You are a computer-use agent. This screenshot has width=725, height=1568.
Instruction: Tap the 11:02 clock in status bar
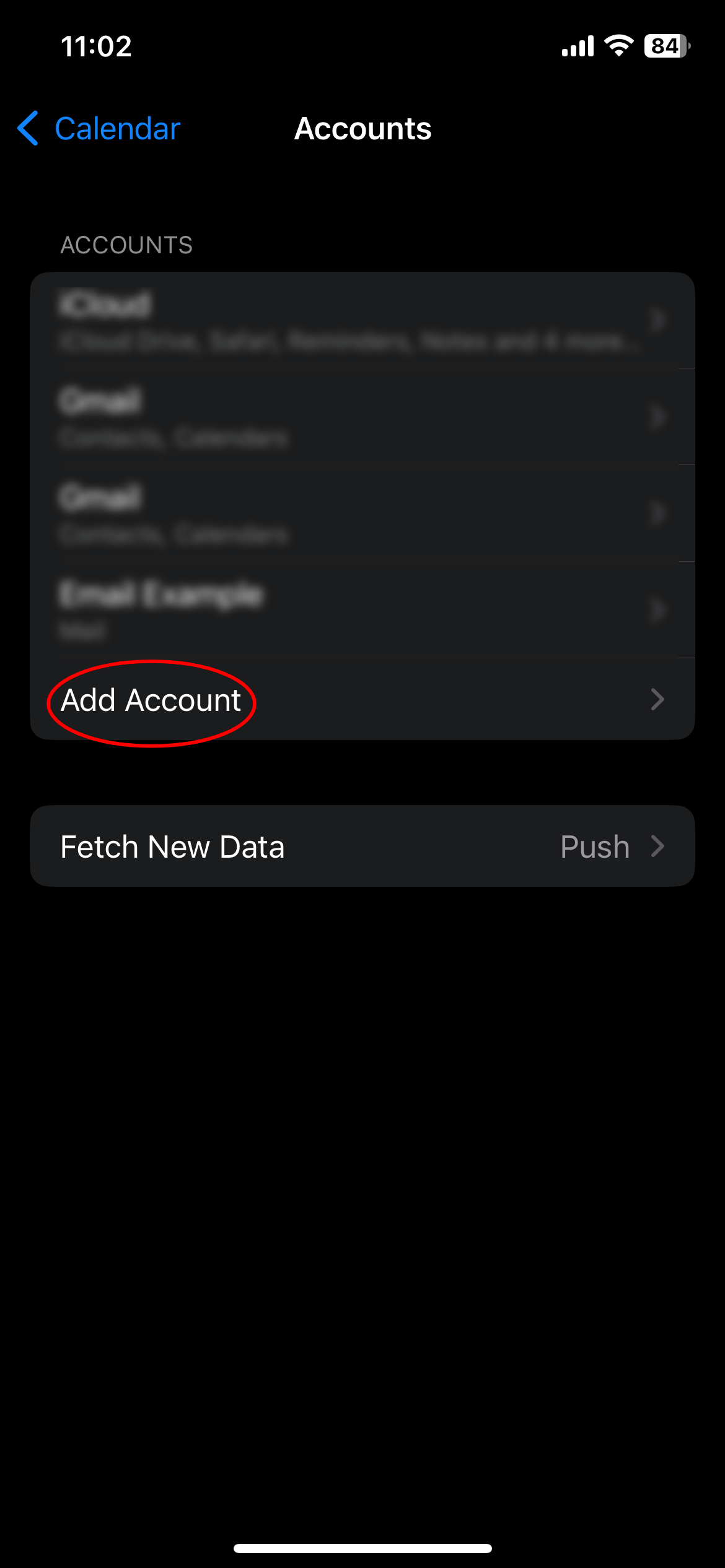click(97, 46)
